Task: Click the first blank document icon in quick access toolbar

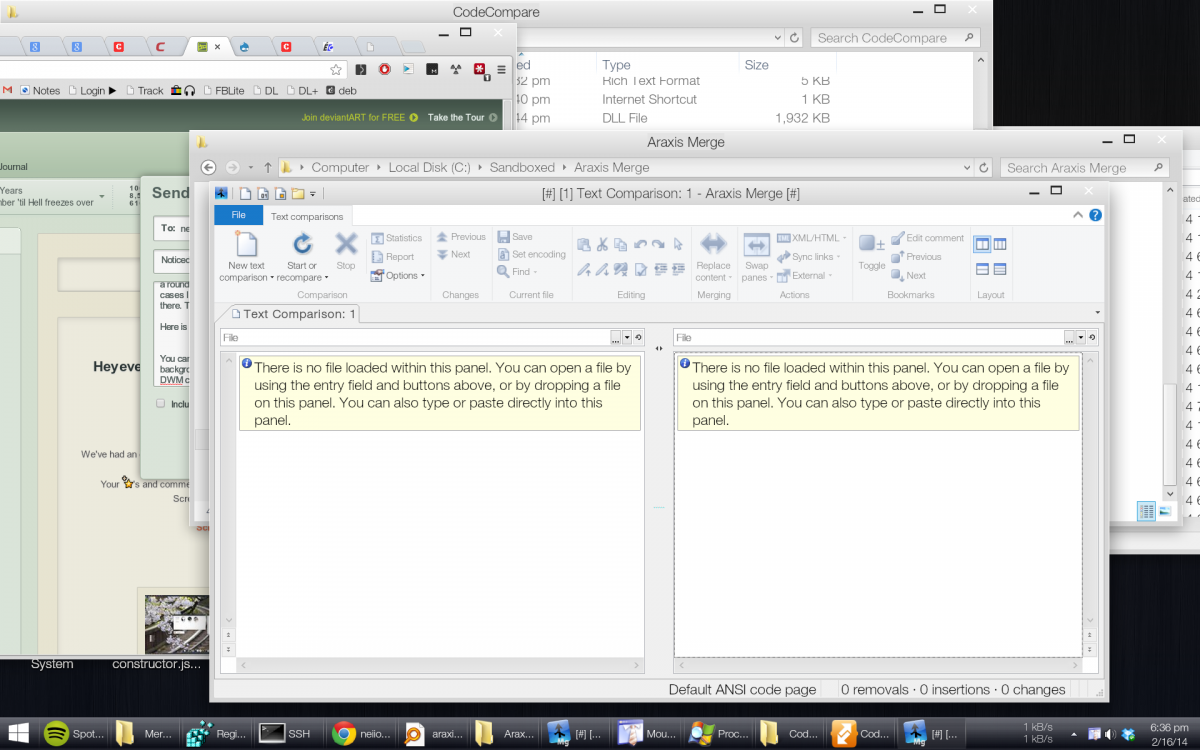Action: 245,193
